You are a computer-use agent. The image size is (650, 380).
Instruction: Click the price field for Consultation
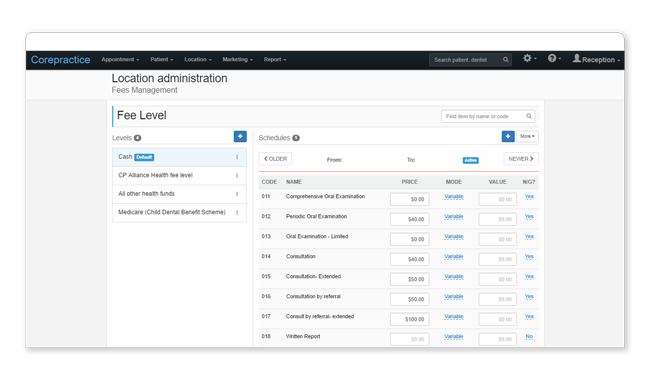410,259
